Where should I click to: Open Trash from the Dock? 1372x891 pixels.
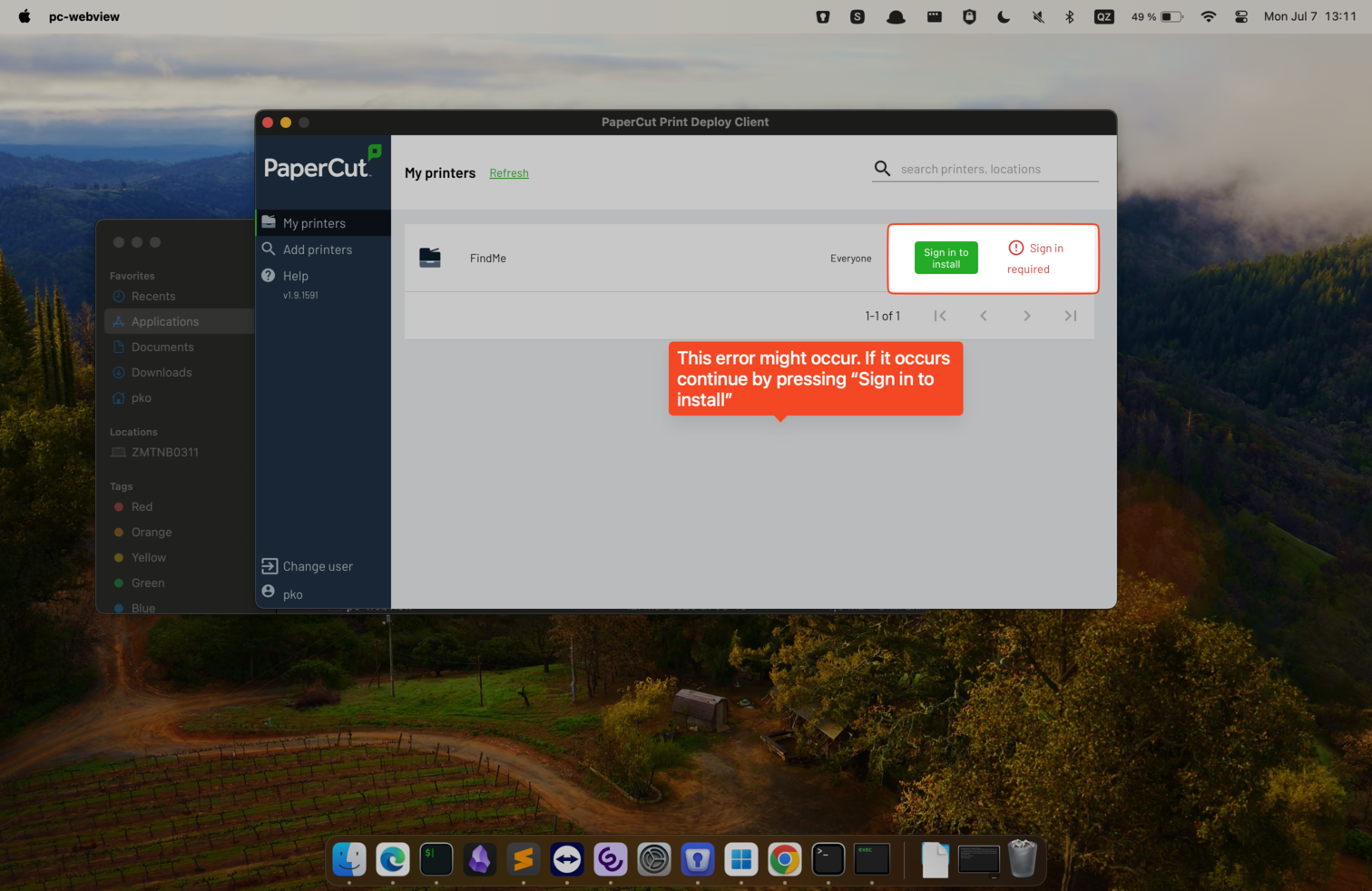pyautogui.click(x=1023, y=859)
